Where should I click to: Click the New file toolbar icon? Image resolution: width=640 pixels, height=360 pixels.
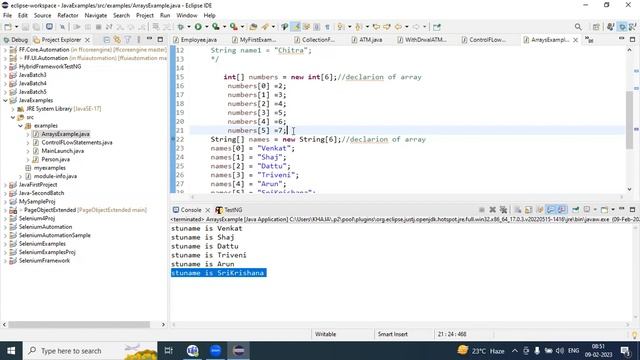pyautogui.click(x=8, y=27)
